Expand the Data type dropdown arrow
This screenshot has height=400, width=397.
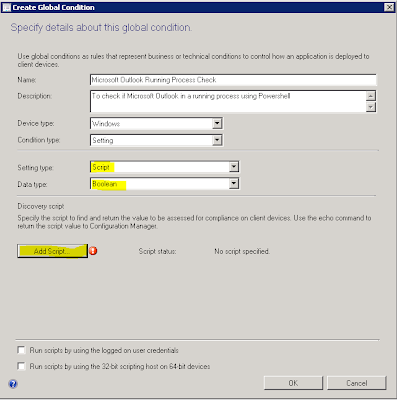(x=234, y=183)
